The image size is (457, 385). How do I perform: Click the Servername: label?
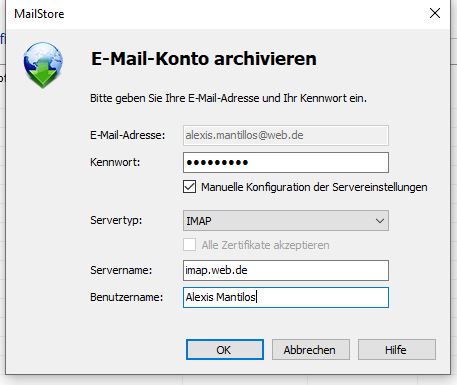(x=121, y=270)
